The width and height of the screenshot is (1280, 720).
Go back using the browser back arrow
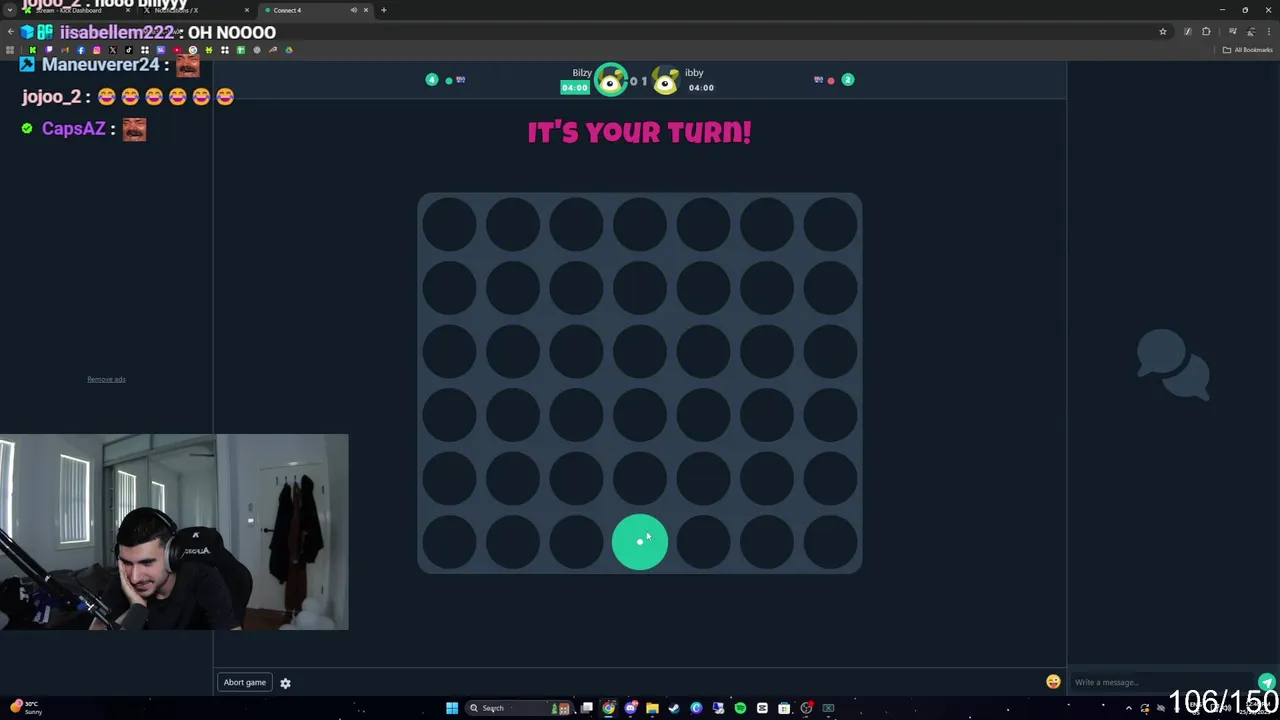(10, 32)
